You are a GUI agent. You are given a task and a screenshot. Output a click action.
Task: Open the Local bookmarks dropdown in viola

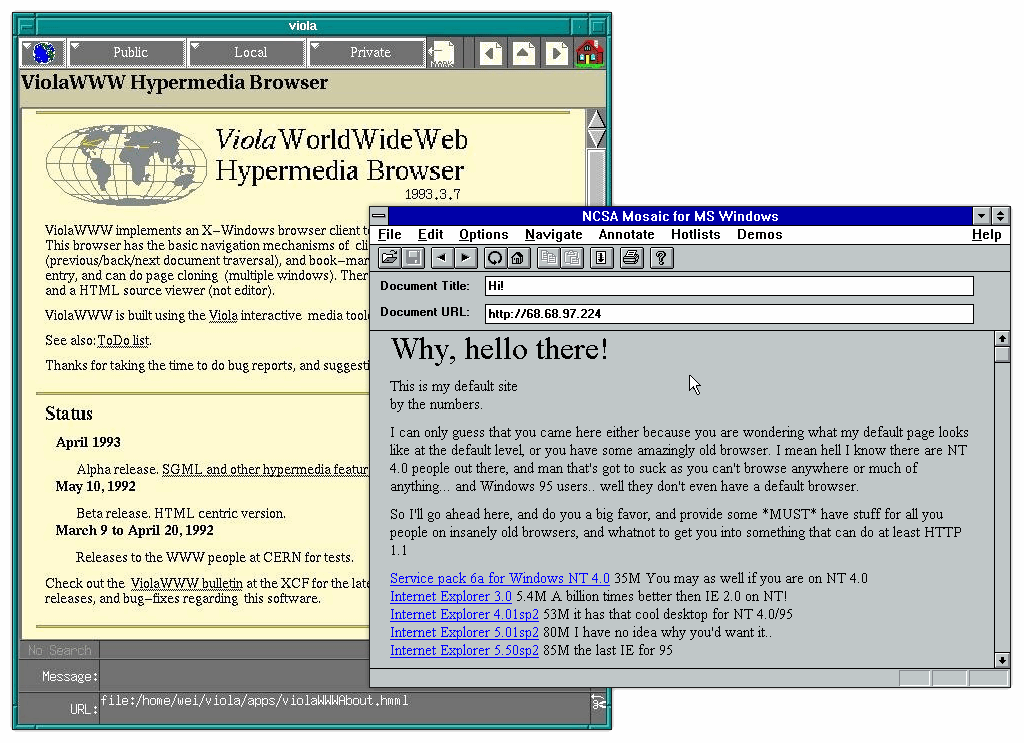click(x=247, y=52)
